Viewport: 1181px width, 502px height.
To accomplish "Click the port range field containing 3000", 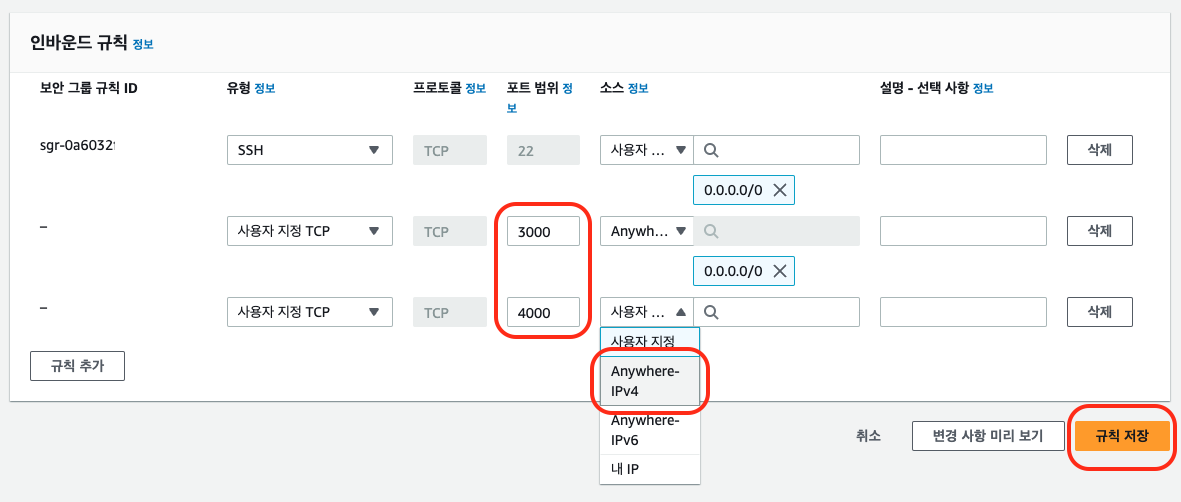I will pos(543,231).
